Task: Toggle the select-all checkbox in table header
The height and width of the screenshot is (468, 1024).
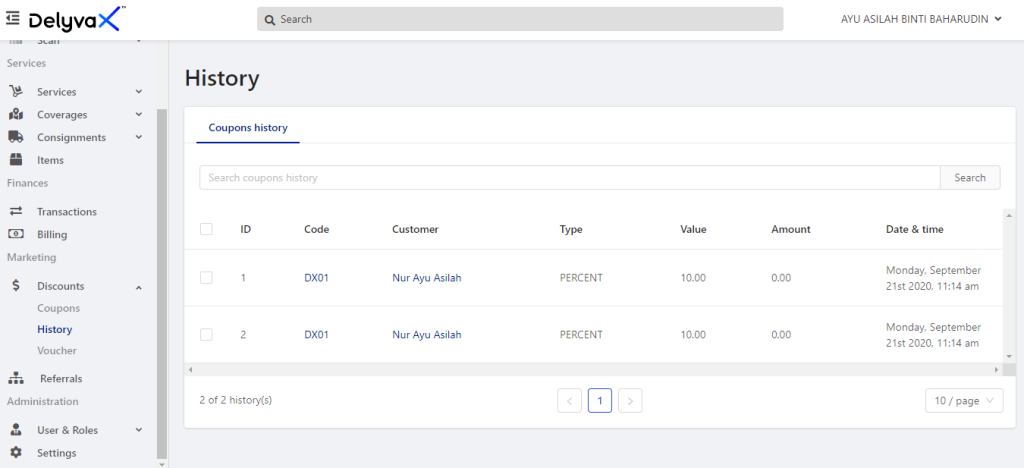Action: [x=206, y=229]
